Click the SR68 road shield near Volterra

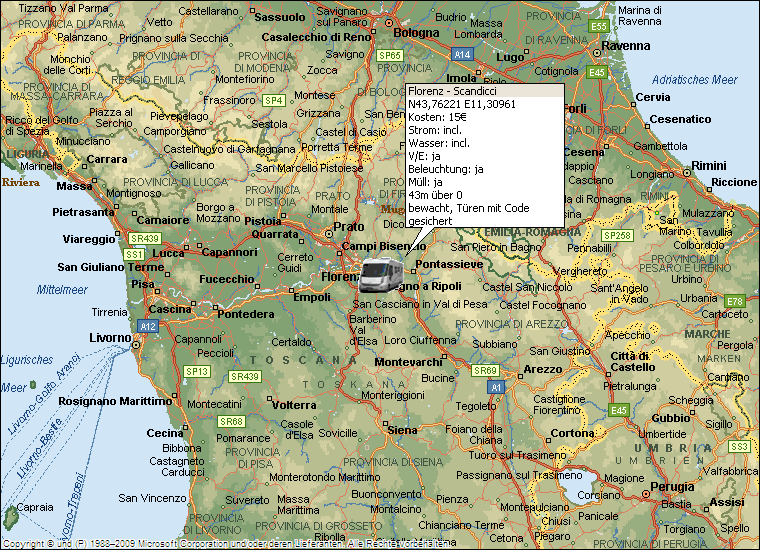(232, 422)
